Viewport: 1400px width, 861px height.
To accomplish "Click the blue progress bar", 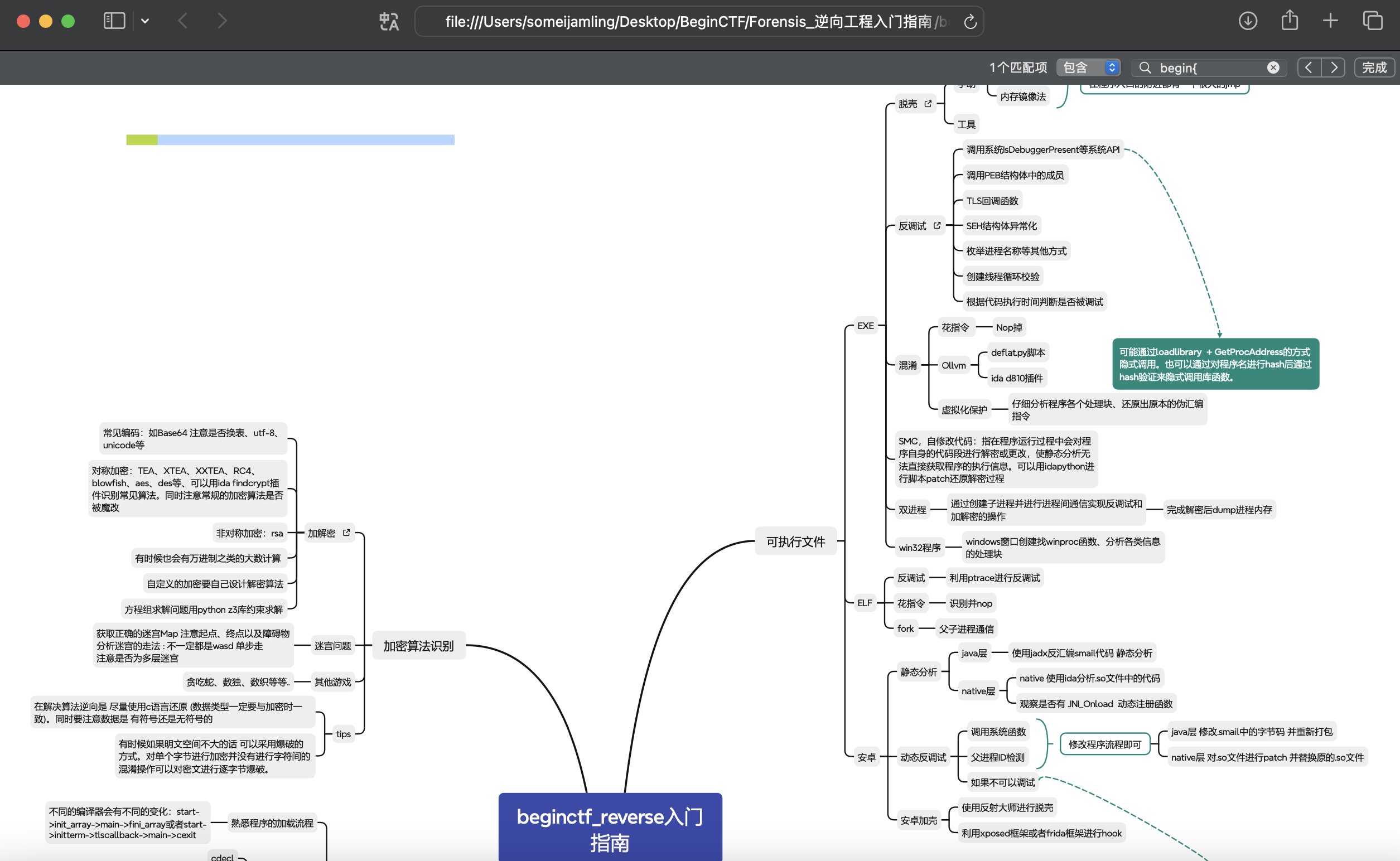I will pos(305,139).
